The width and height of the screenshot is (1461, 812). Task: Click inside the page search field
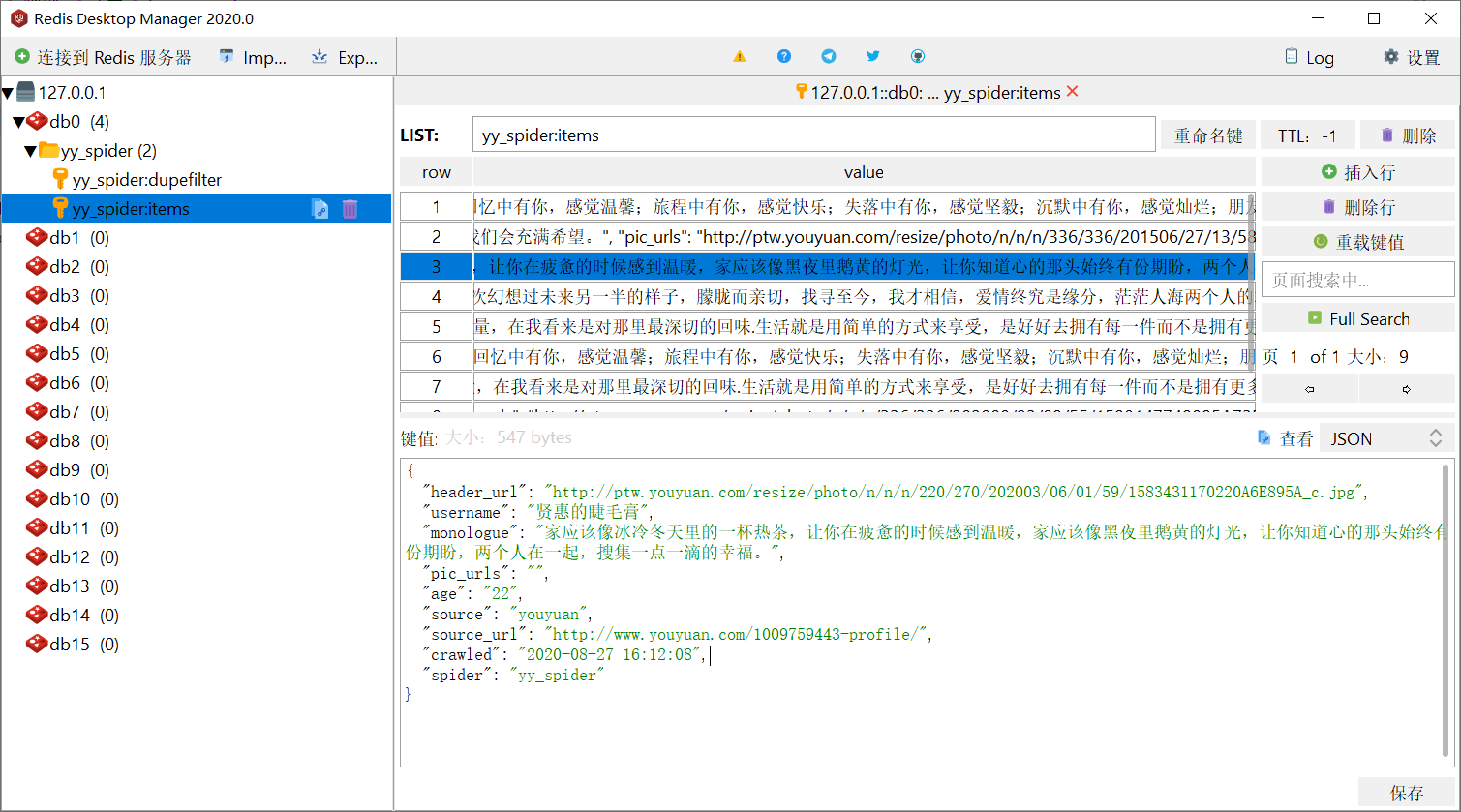click(x=1357, y=279)
